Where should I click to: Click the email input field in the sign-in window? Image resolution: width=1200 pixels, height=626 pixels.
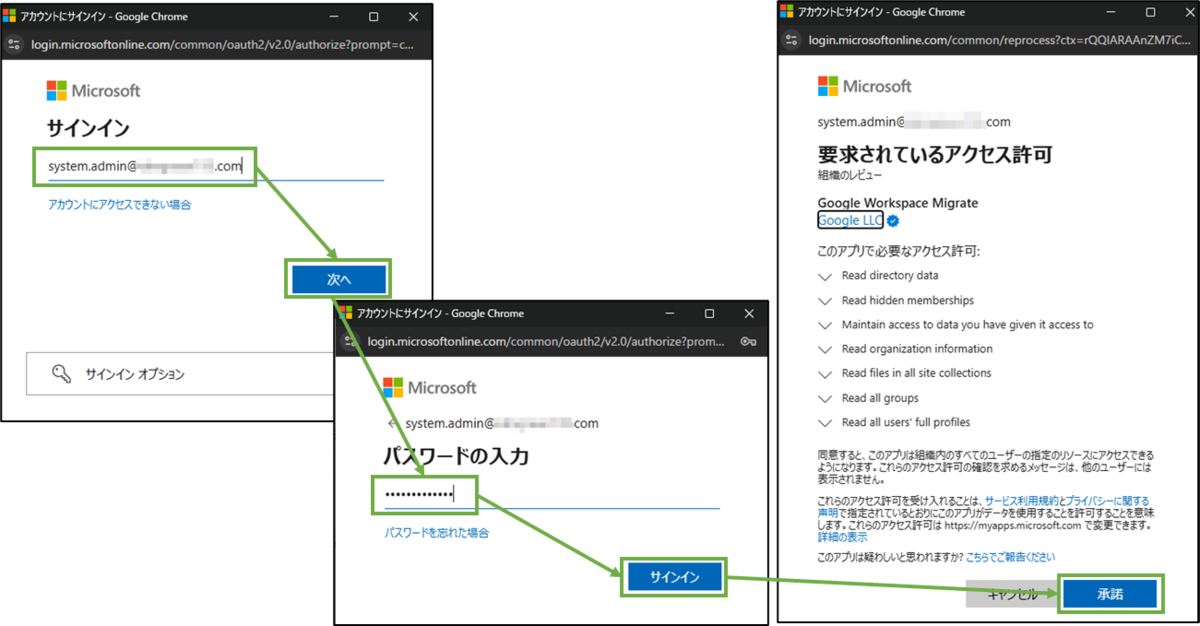pos(214,166)
